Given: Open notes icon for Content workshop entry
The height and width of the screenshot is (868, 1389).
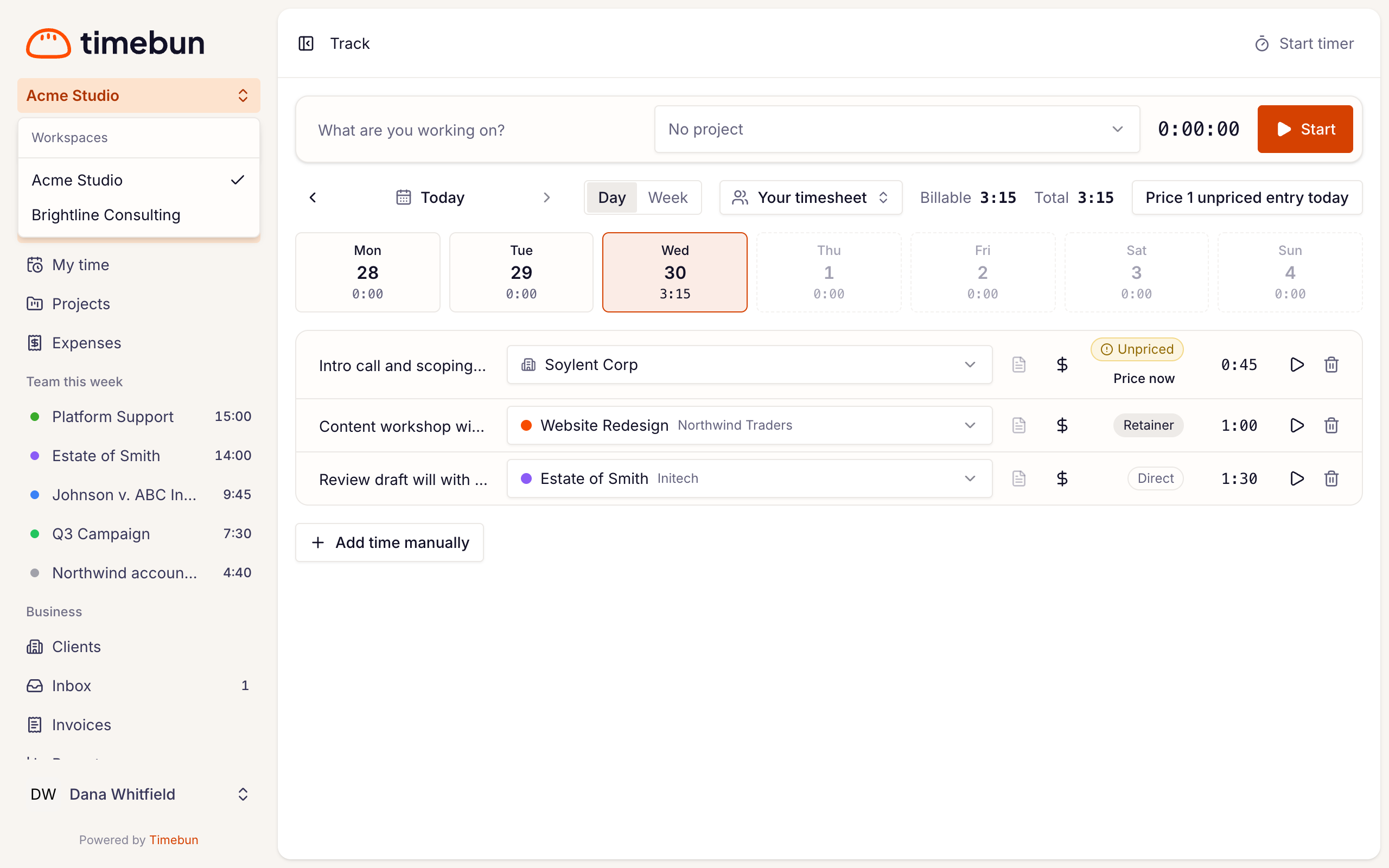Looking at the screenshot, I should [x=1019, y=425].
